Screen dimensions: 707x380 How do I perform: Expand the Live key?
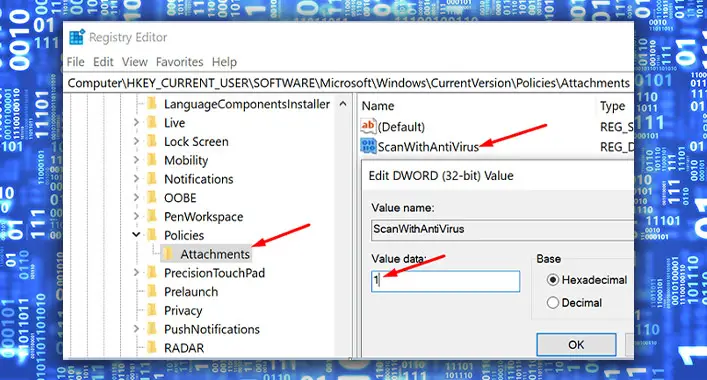pos(136,122)
